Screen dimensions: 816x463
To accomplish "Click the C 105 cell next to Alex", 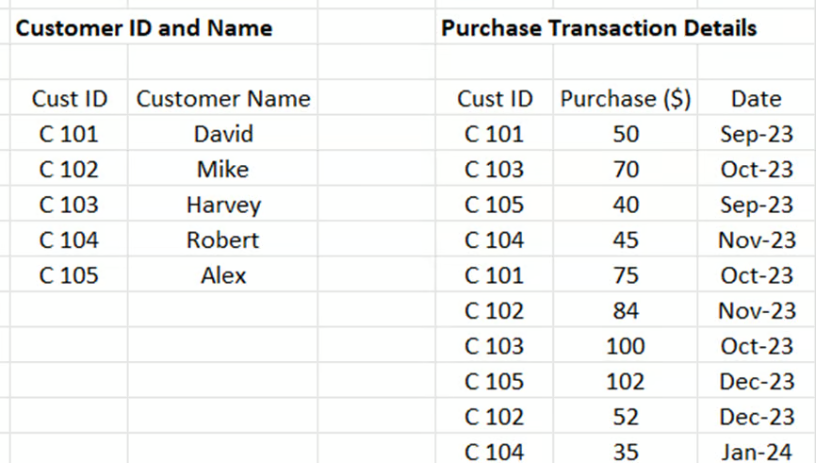I will 69,275.
